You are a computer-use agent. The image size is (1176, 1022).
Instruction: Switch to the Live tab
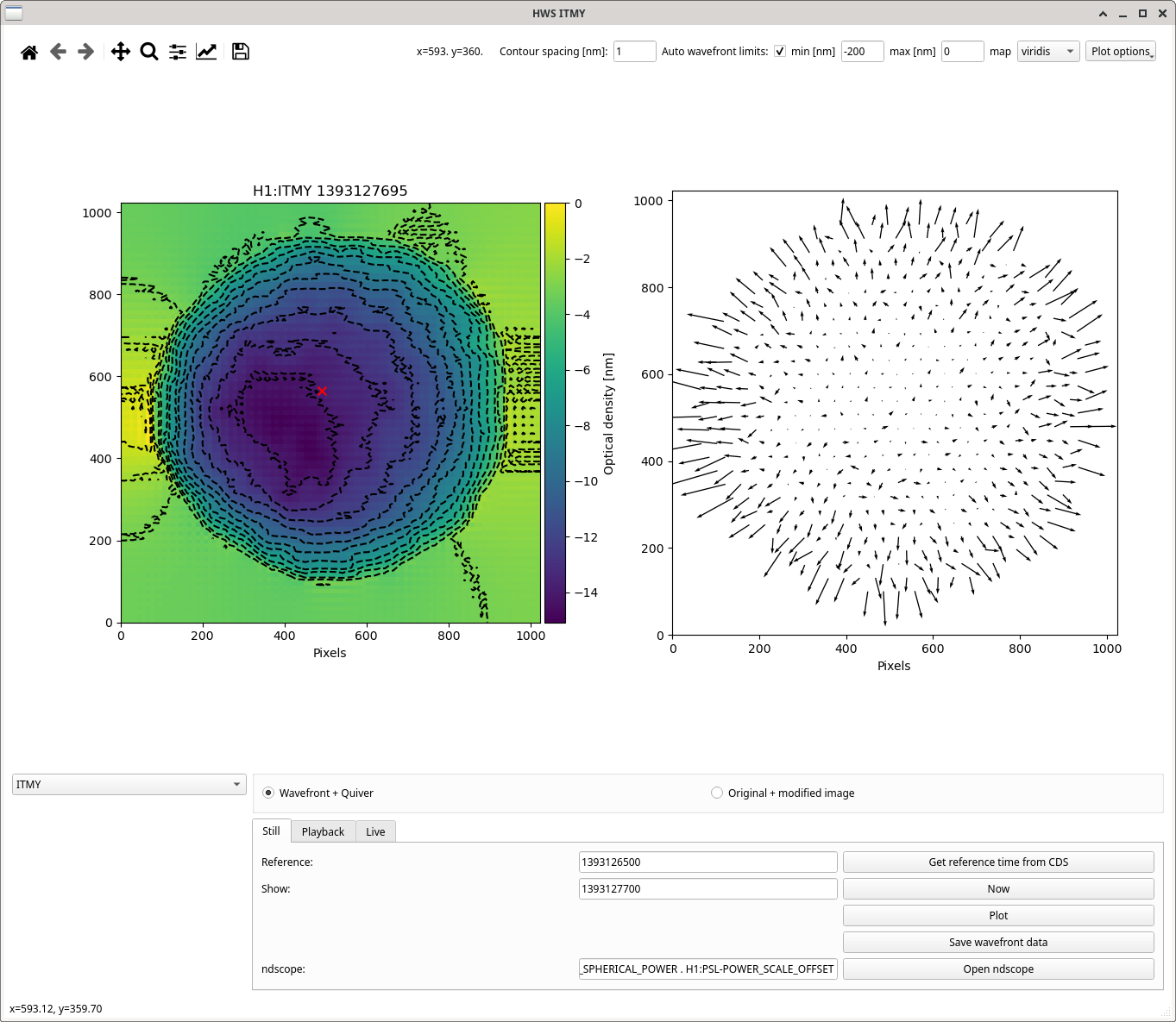(x=375, y=831)
